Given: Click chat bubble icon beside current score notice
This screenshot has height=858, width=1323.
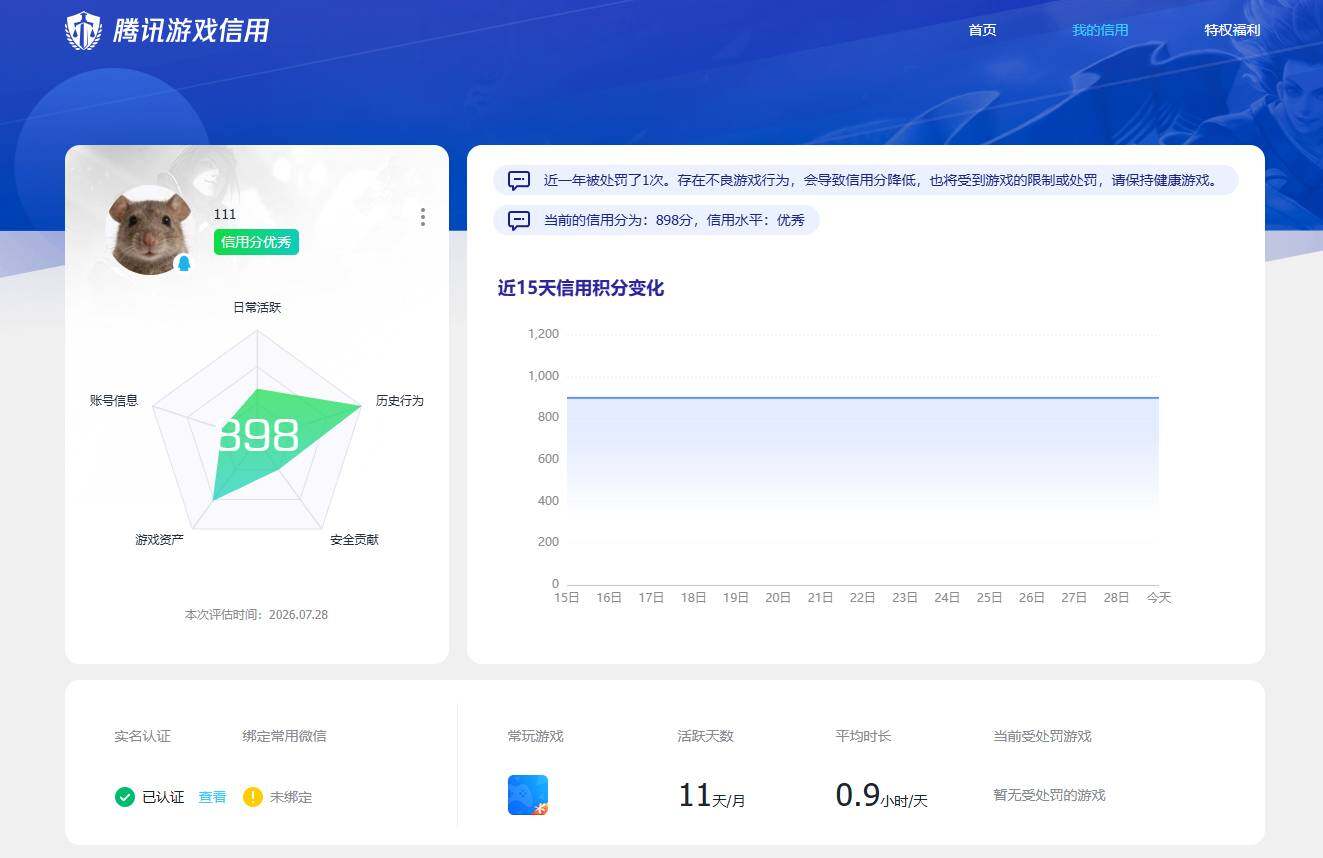Looking at the screenshot, I should pos(519,220).
